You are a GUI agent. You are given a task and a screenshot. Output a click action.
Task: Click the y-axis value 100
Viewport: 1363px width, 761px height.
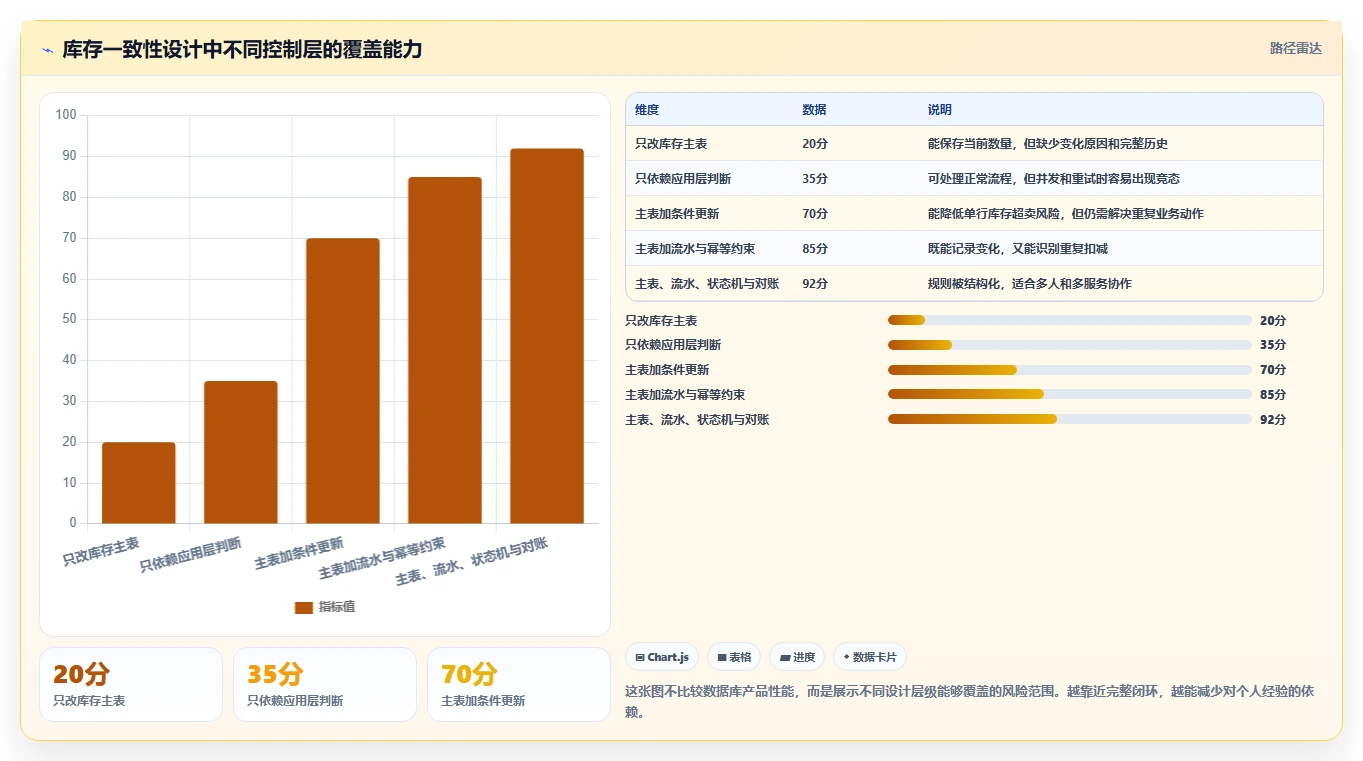[66, 115]
